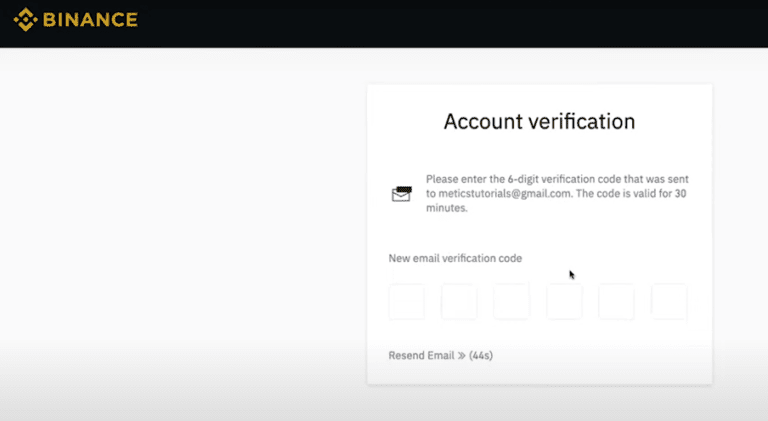Click the 'Please enter the 6-digit' instruction text
768x421 pixels.
(482, 179)
